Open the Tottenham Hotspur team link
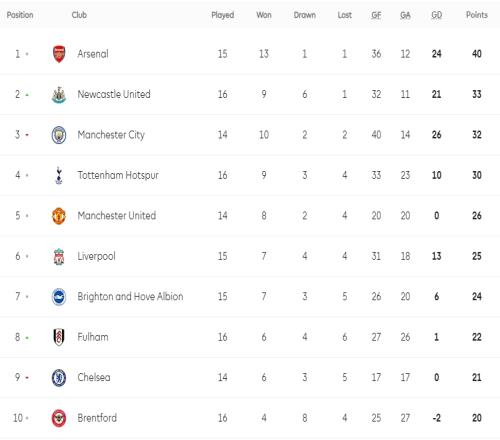Screen dimensions: 500x440 [x=118, y=175]
